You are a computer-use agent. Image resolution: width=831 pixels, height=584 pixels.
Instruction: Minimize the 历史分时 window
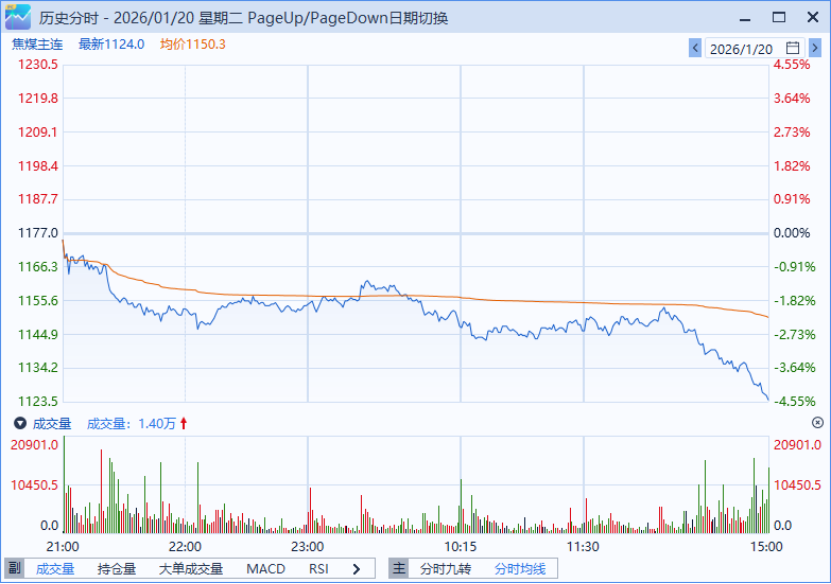pos(745,16)
